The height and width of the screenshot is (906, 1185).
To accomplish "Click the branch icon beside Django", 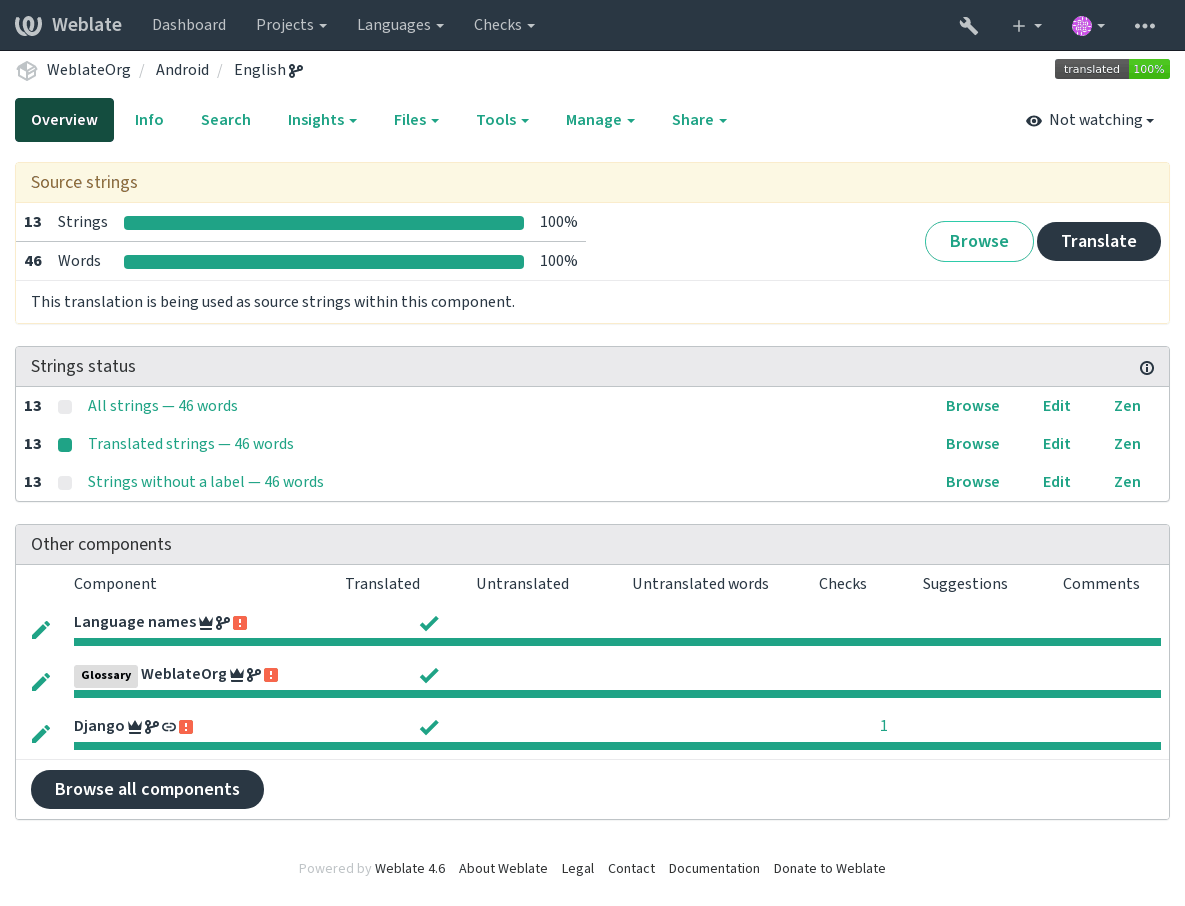I will (x=151, y=727).
